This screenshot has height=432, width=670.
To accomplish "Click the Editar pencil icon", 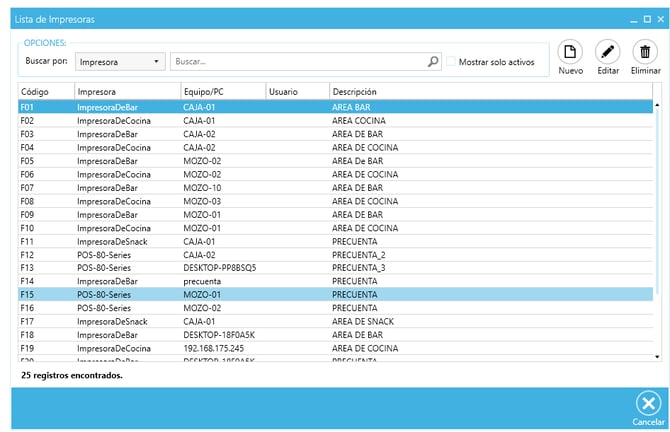I will 607,53.
